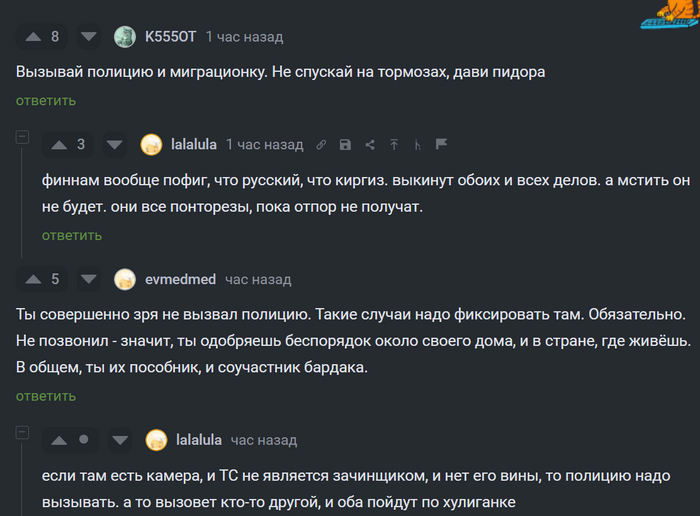The image size is (700, 516).
Task: Downvote lalalula's first reply with rating 3
Action: pos(115,145)
